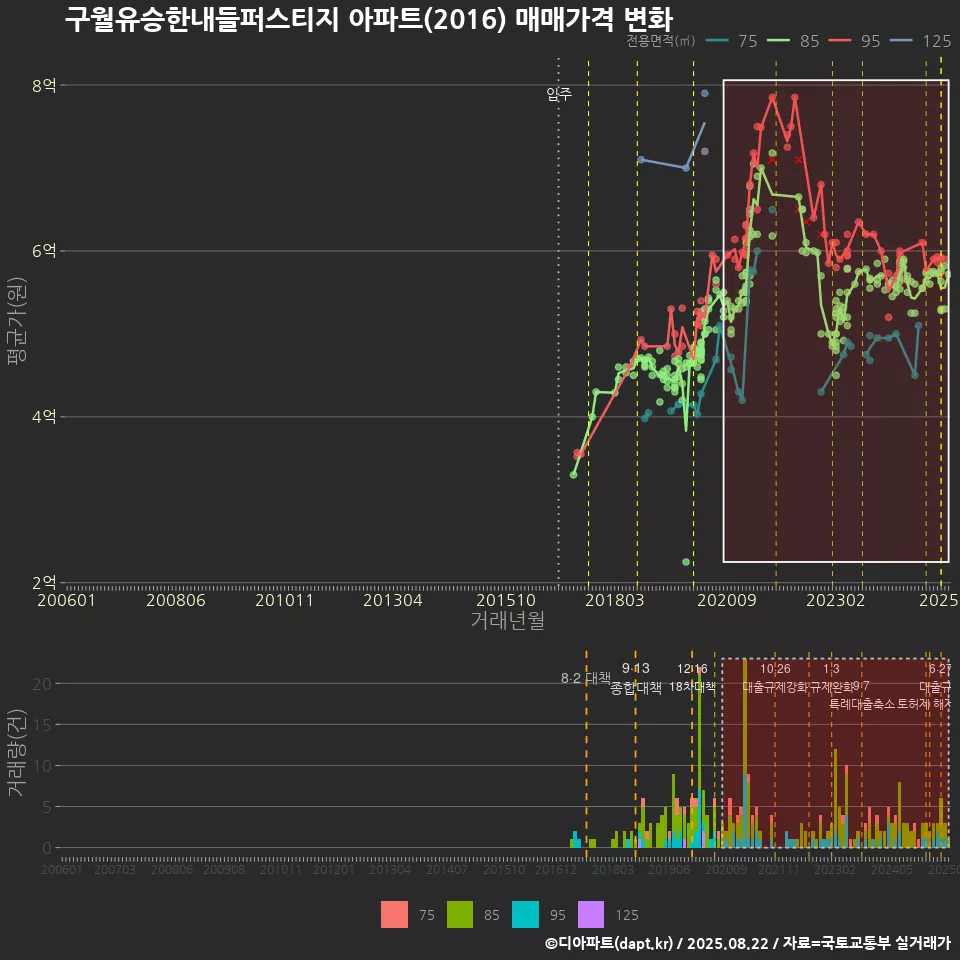Click the 201011 price chart x-axis label
Image resolution: width=960 pixels, height=960 pixels.
pyautogui.click(x=284, y=600)
